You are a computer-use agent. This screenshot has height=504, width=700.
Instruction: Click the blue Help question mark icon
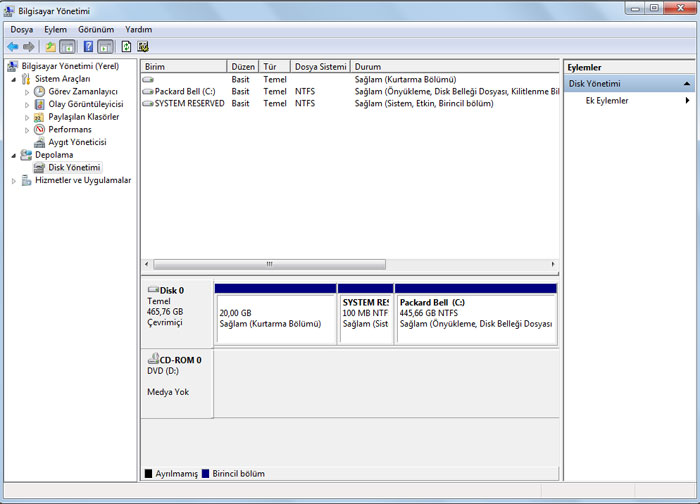(88, 47)
